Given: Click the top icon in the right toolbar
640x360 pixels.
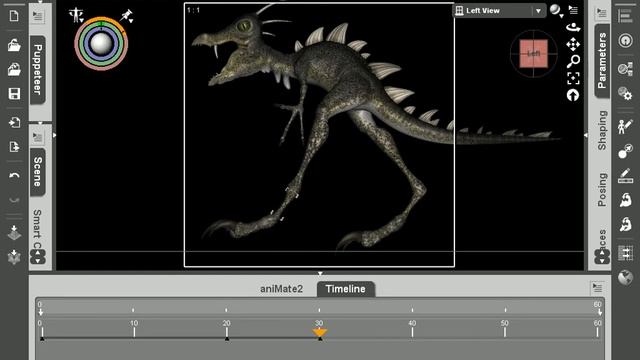Looking at the screenshot, I should coord(625,16).
